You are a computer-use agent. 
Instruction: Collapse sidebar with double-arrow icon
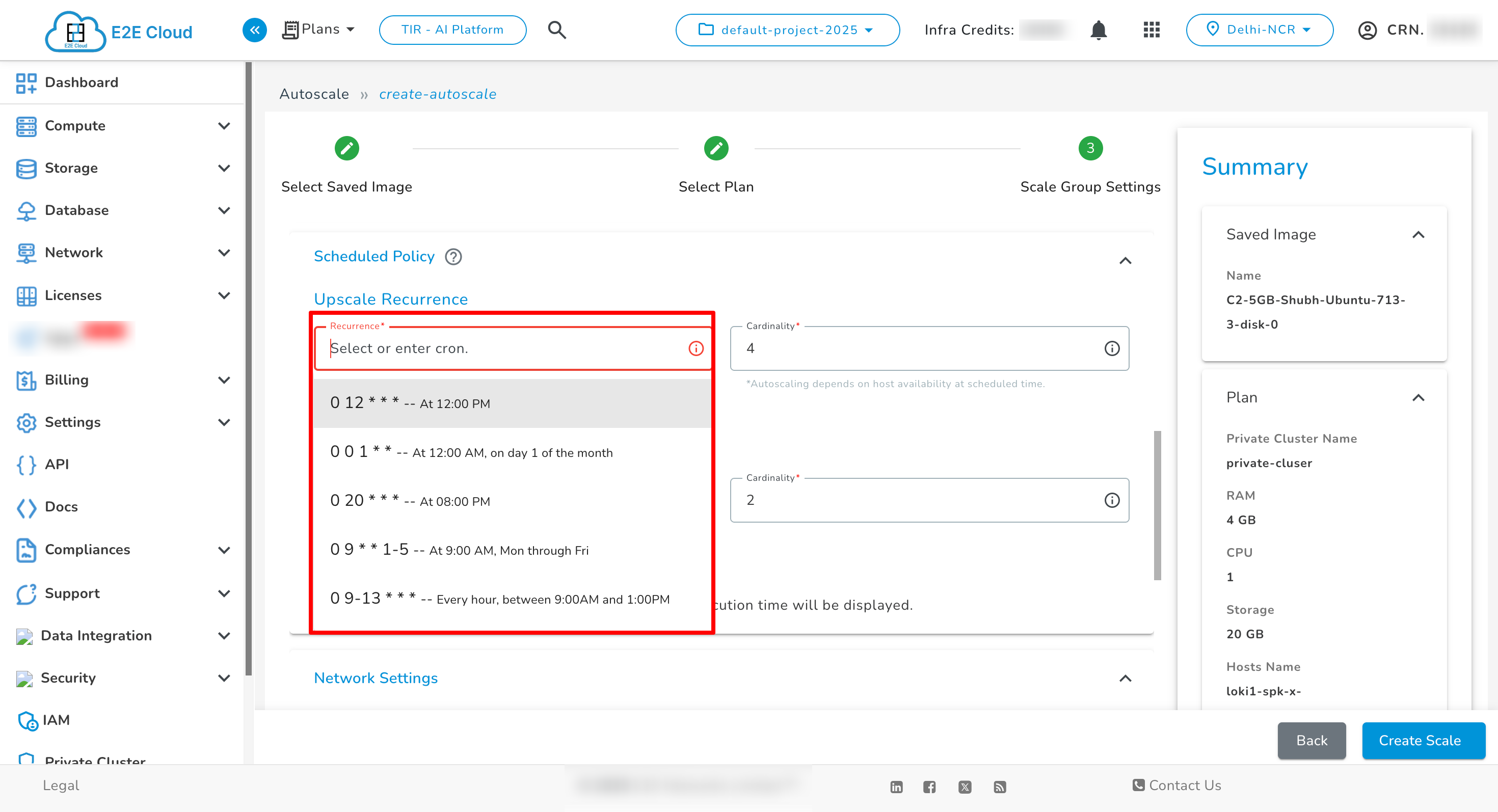(254, 30)
